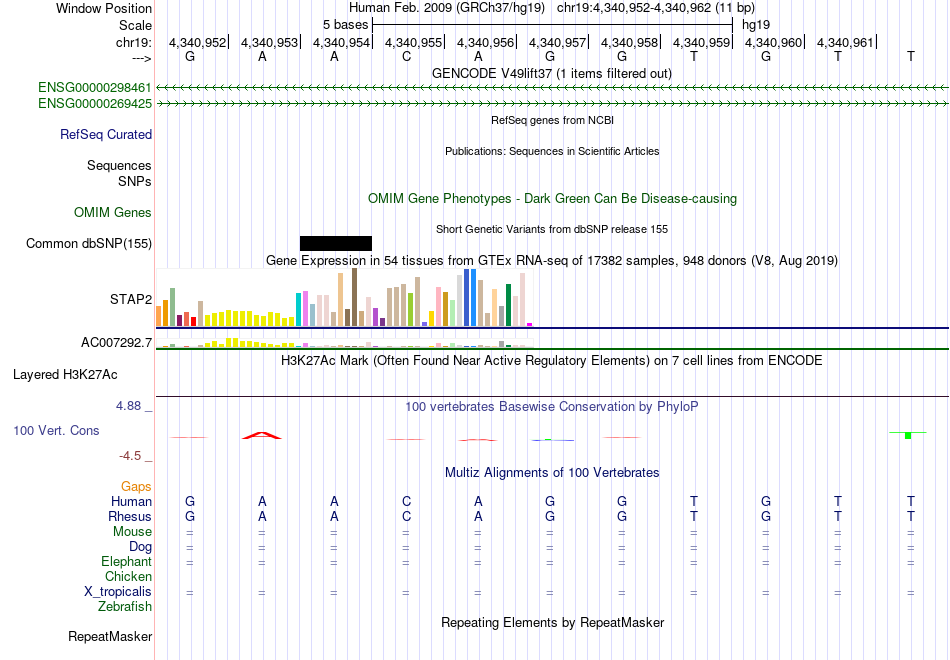950x660 pixels.
Task: Click the Layered H3K27Ac track label
Action: [65, 375]
